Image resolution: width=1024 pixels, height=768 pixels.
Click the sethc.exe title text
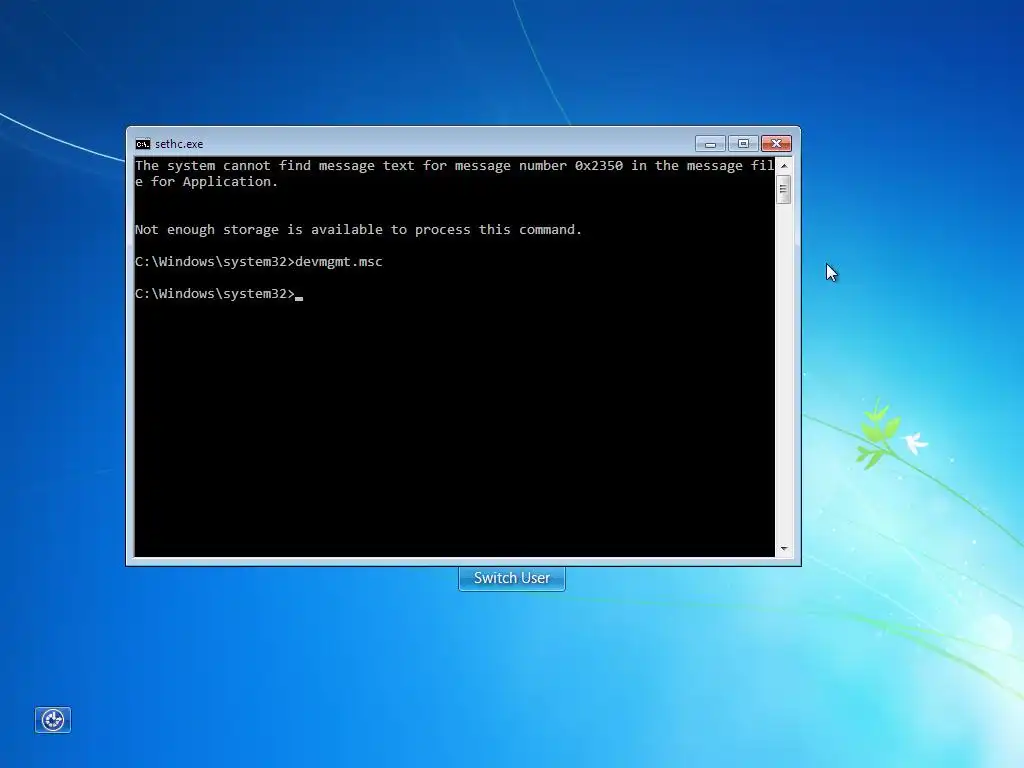[x=179, y=144]
